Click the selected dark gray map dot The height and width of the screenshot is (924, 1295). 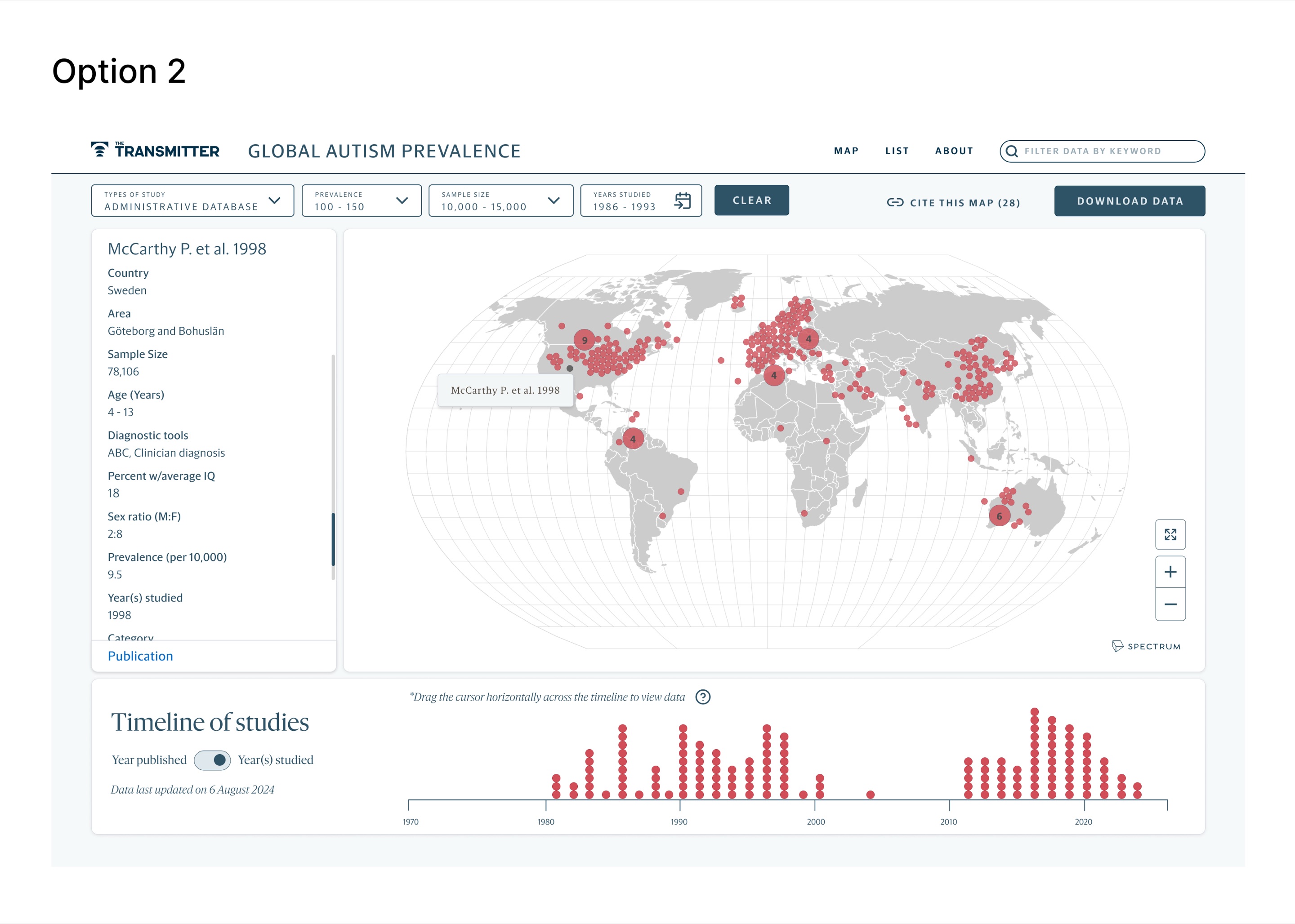[570, 368]
